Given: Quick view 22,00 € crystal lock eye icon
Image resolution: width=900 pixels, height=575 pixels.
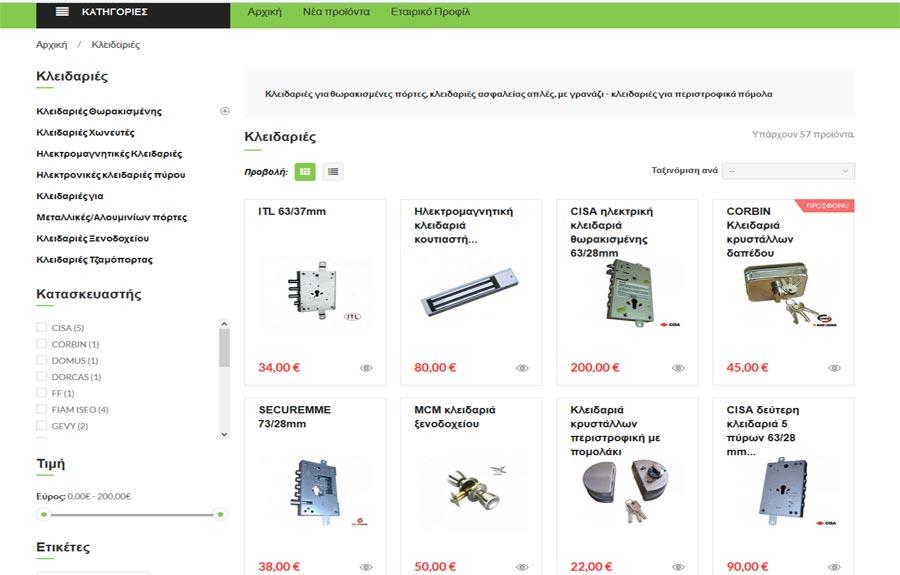Looking at the screenshot, I should point(678,567).
